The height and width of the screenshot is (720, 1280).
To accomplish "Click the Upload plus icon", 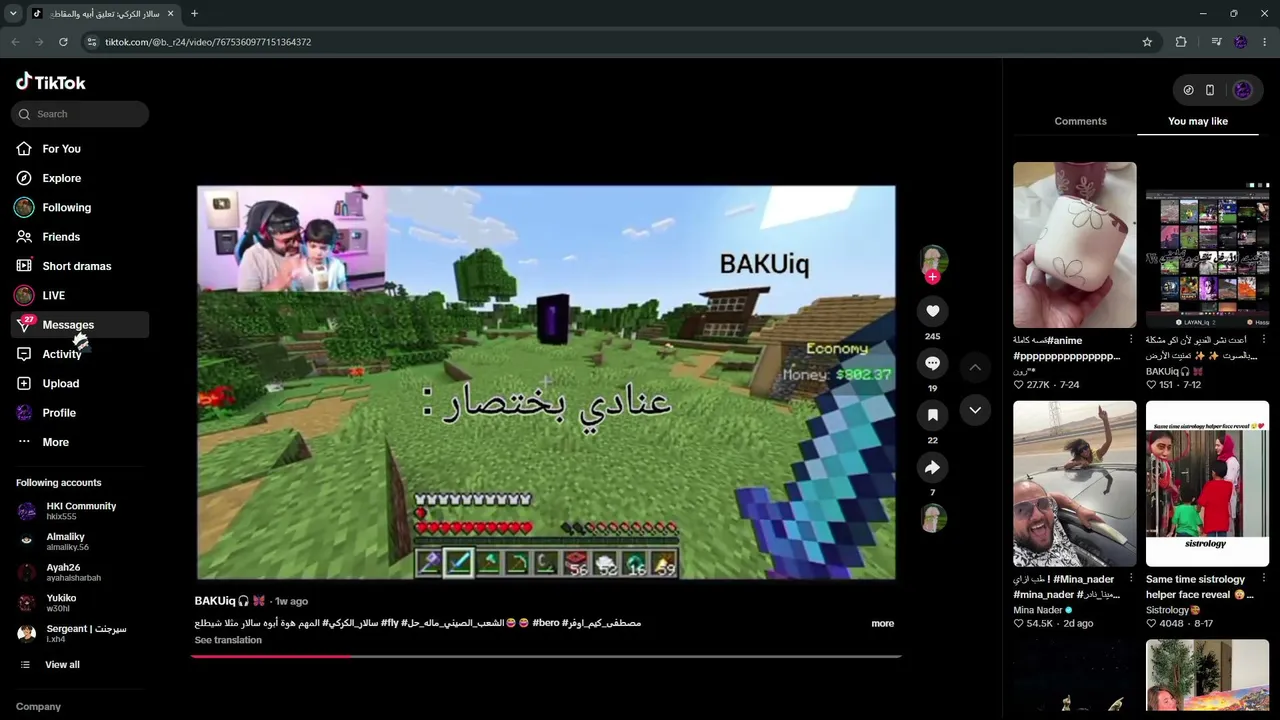I will 24,383.
